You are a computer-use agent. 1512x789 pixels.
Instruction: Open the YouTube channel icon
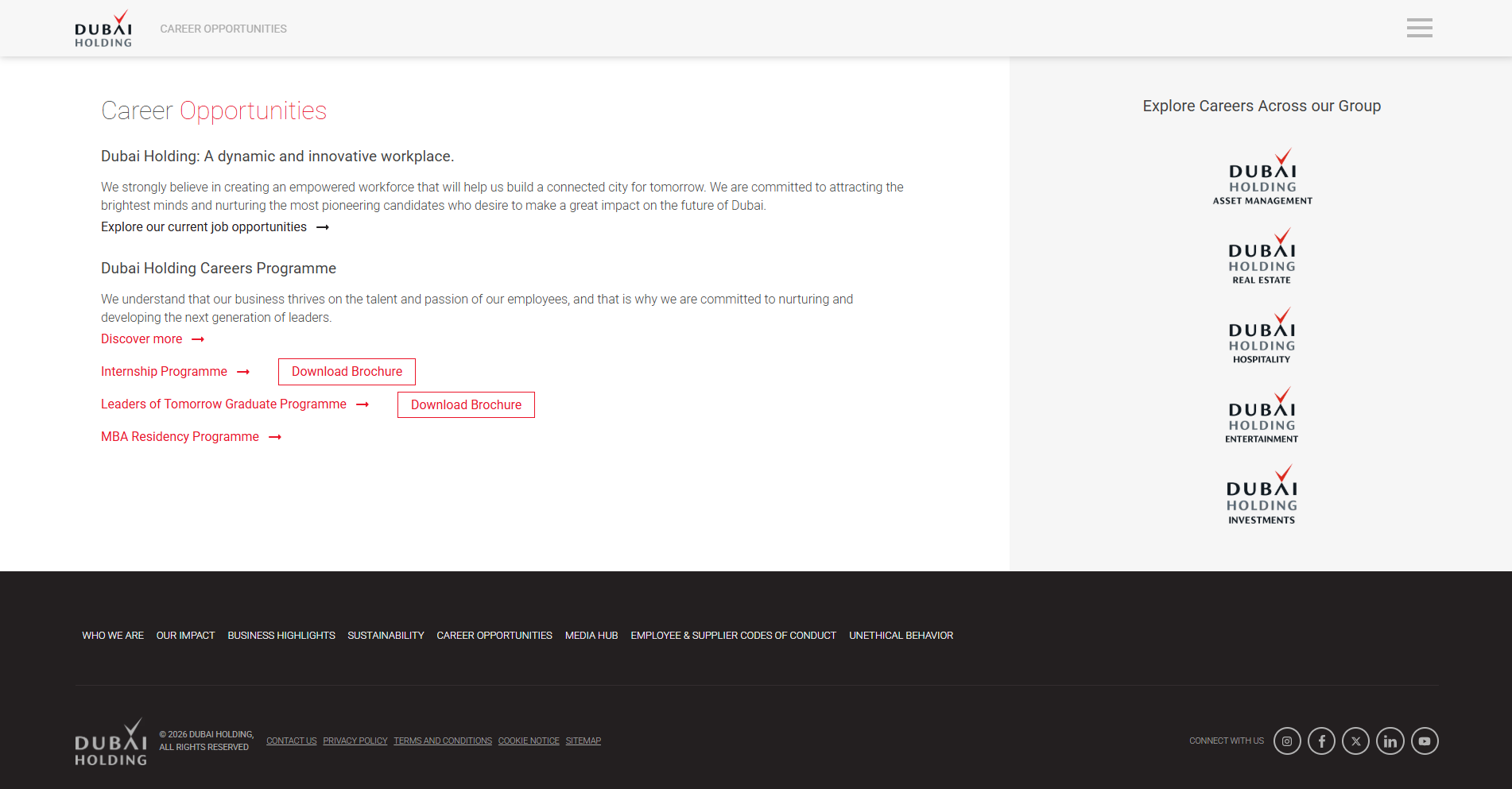click(1424, 741)
